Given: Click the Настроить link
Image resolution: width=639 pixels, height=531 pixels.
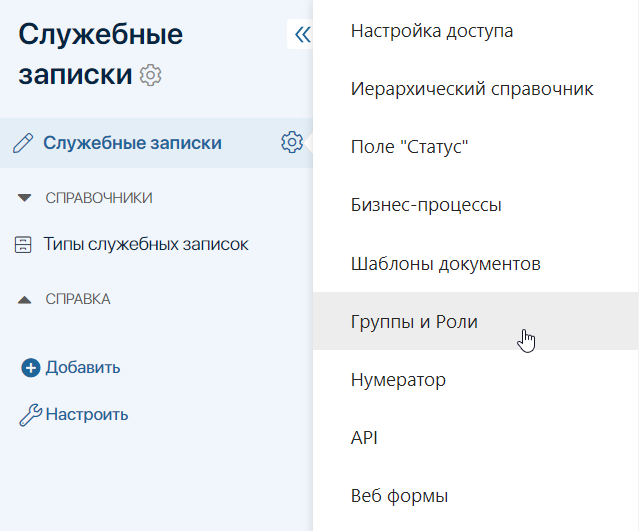Looking at the screenshot, I should [87, 415].
